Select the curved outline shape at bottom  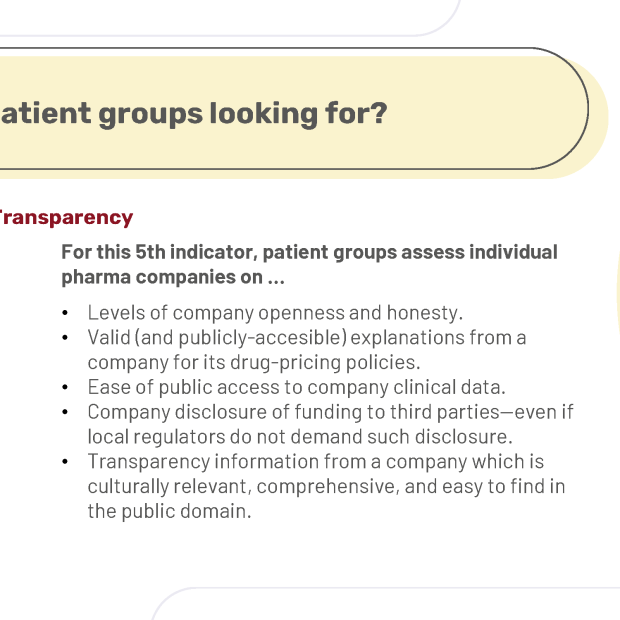pos(386,603)
